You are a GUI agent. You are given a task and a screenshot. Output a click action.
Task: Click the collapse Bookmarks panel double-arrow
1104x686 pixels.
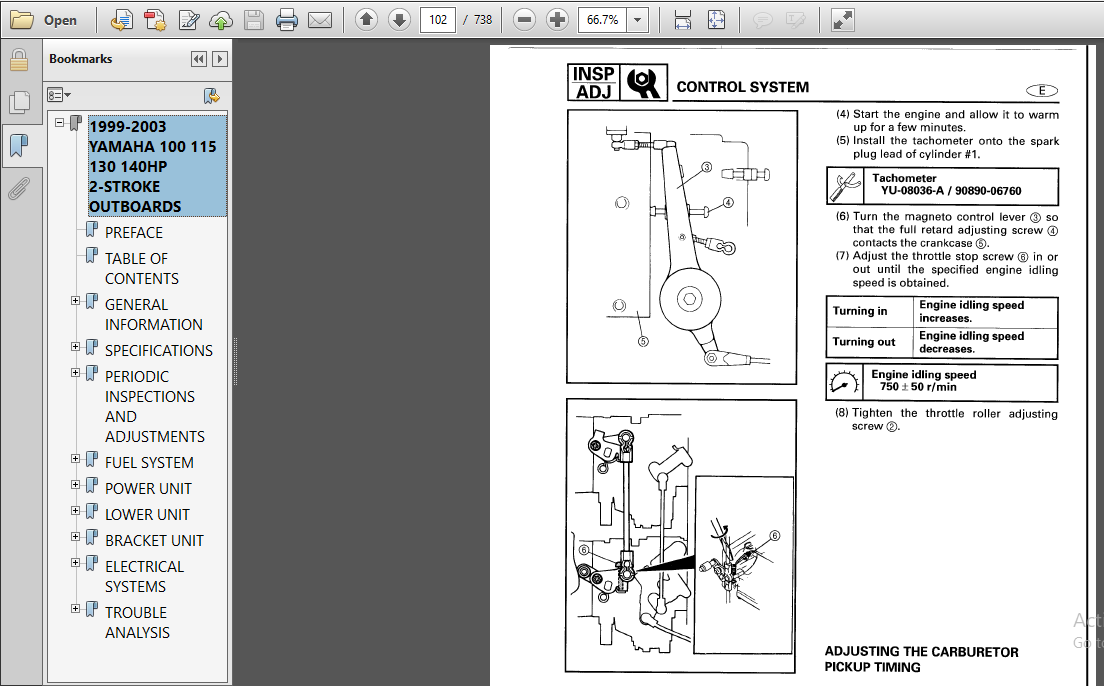point(199,59)
